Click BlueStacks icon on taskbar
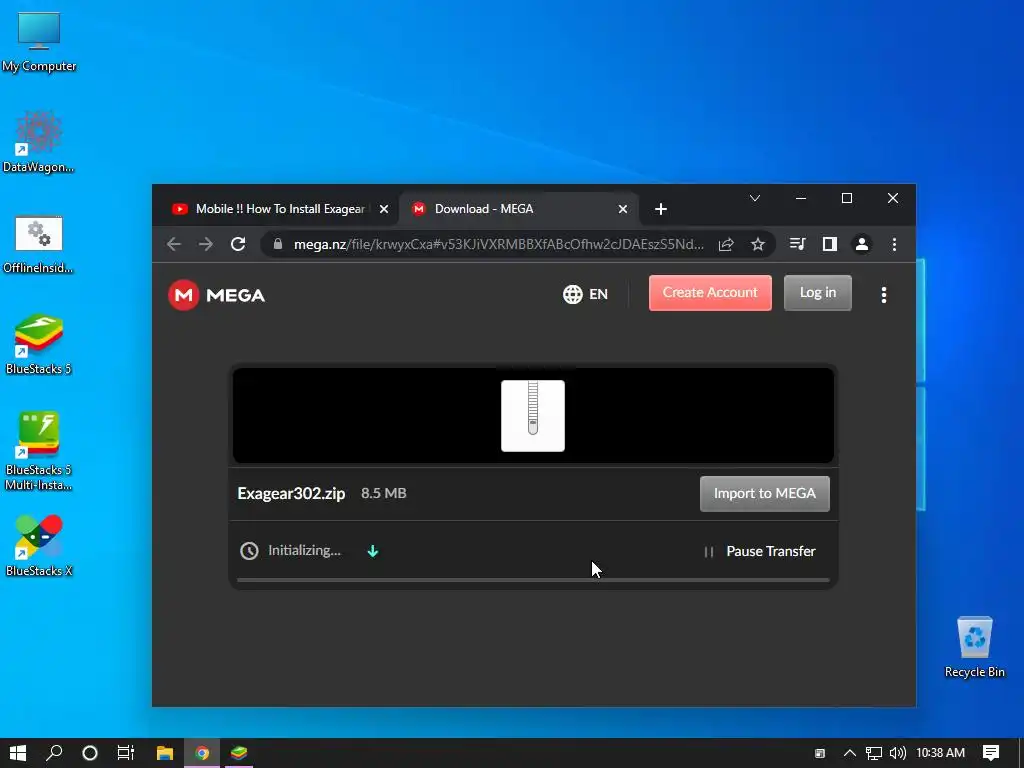This screenshot has width=1024, height=768. coord(239,753)
